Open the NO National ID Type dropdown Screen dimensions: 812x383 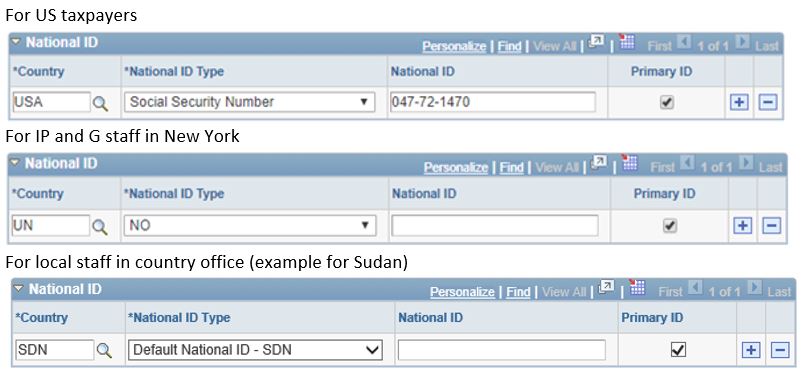tap(250, 226)
